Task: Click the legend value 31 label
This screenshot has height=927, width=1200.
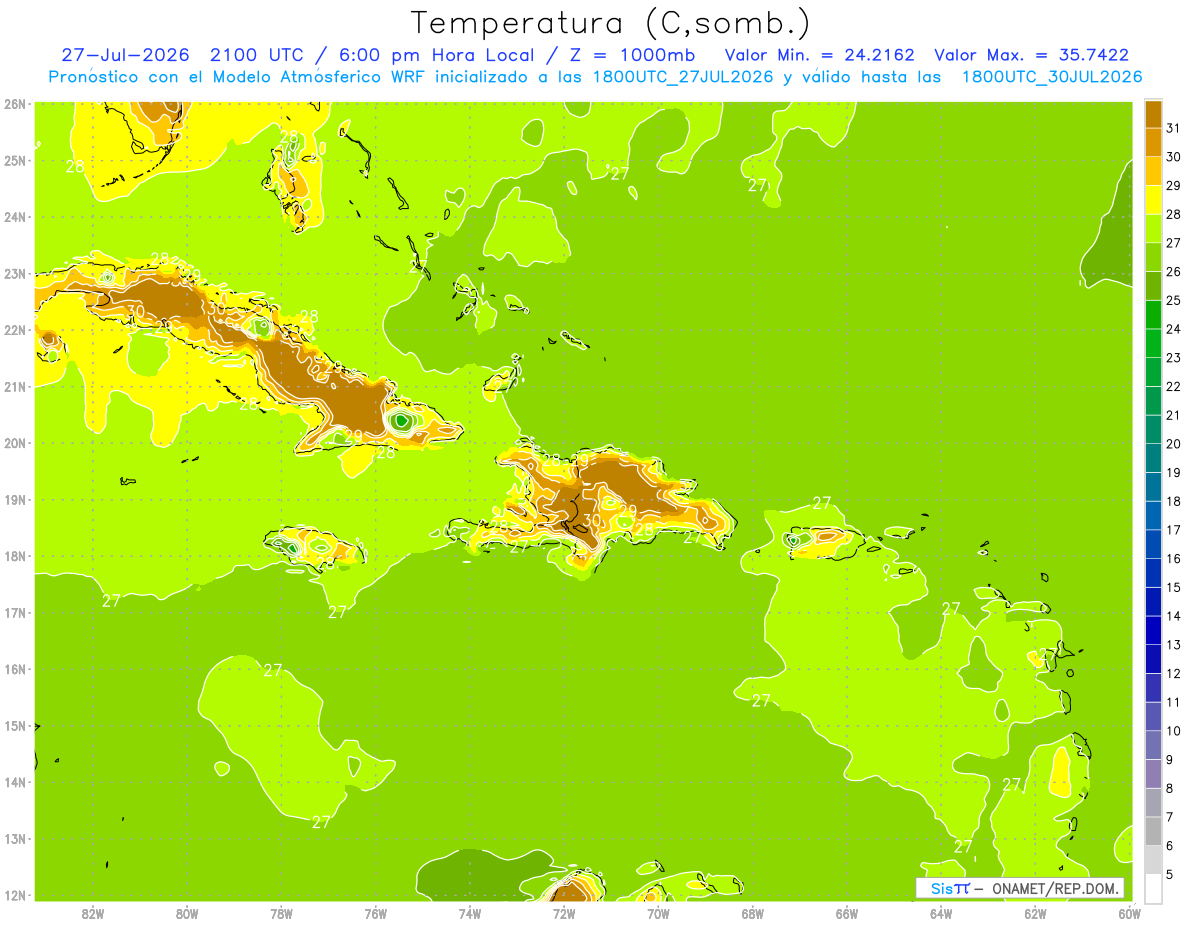Action: click(x=1173, y=128)
